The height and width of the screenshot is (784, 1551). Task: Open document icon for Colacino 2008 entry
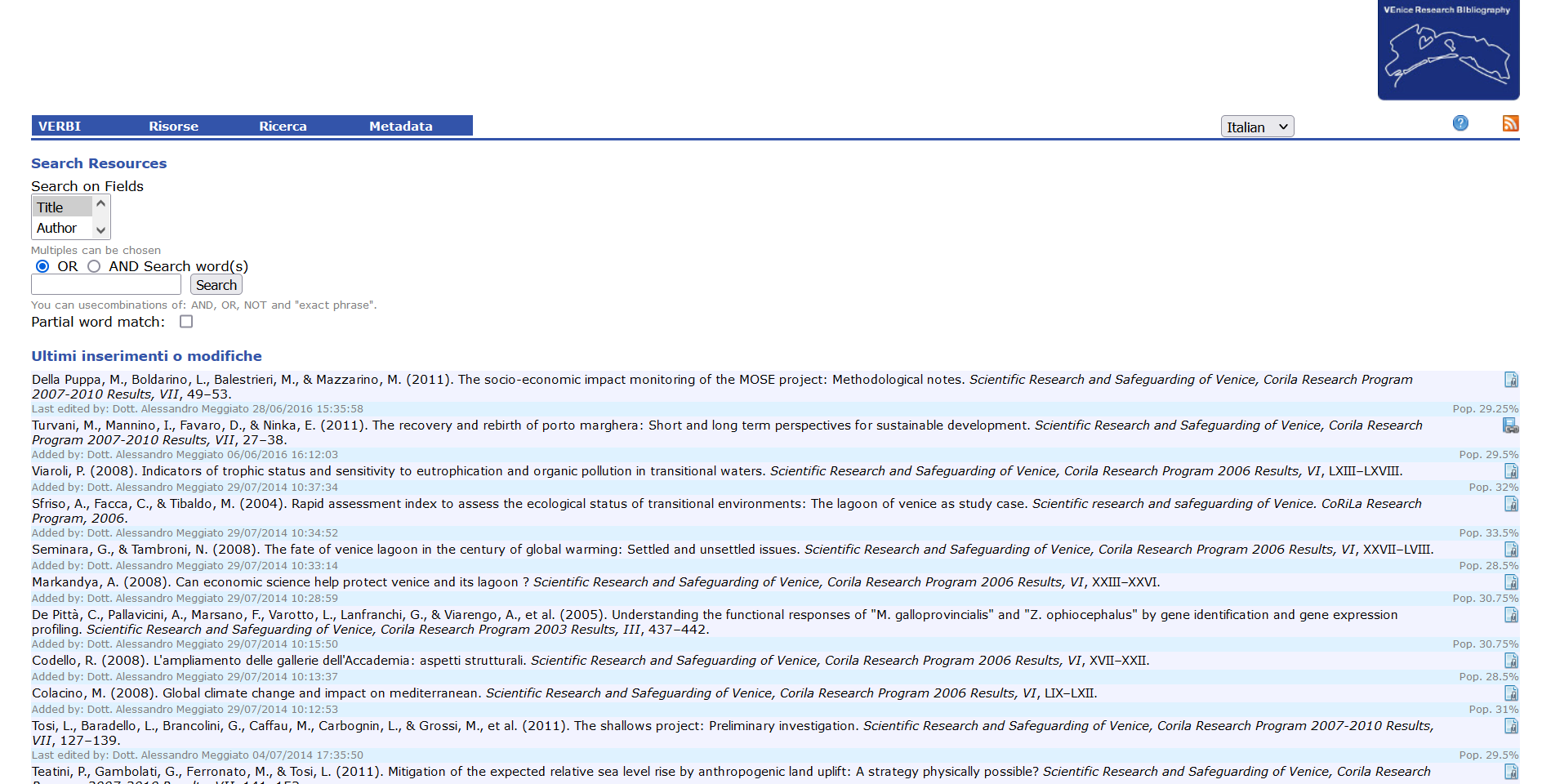[1511, 693]
